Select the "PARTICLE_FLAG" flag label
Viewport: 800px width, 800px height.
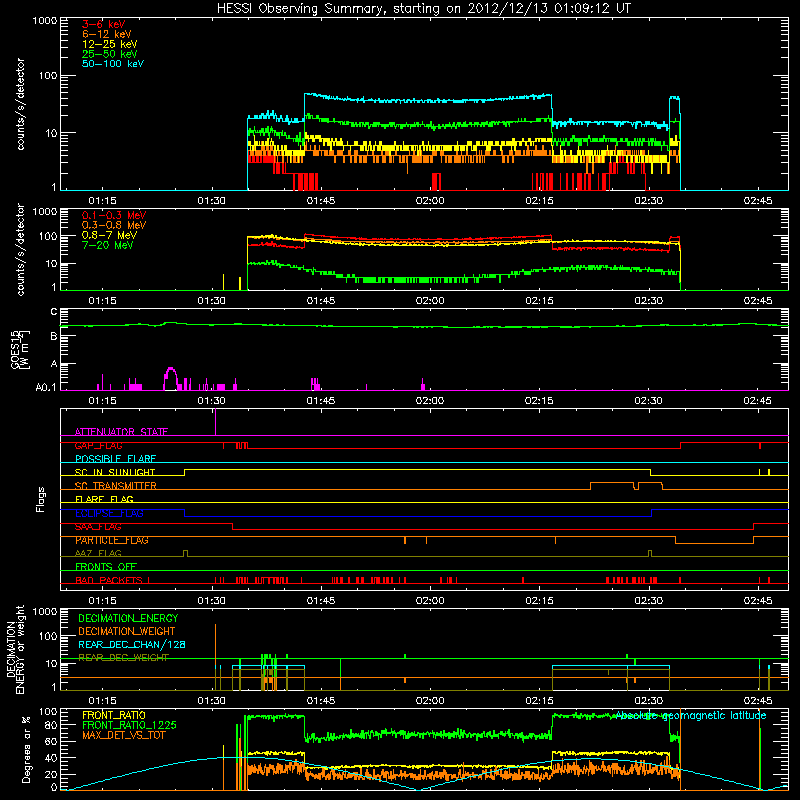point(112,540)
